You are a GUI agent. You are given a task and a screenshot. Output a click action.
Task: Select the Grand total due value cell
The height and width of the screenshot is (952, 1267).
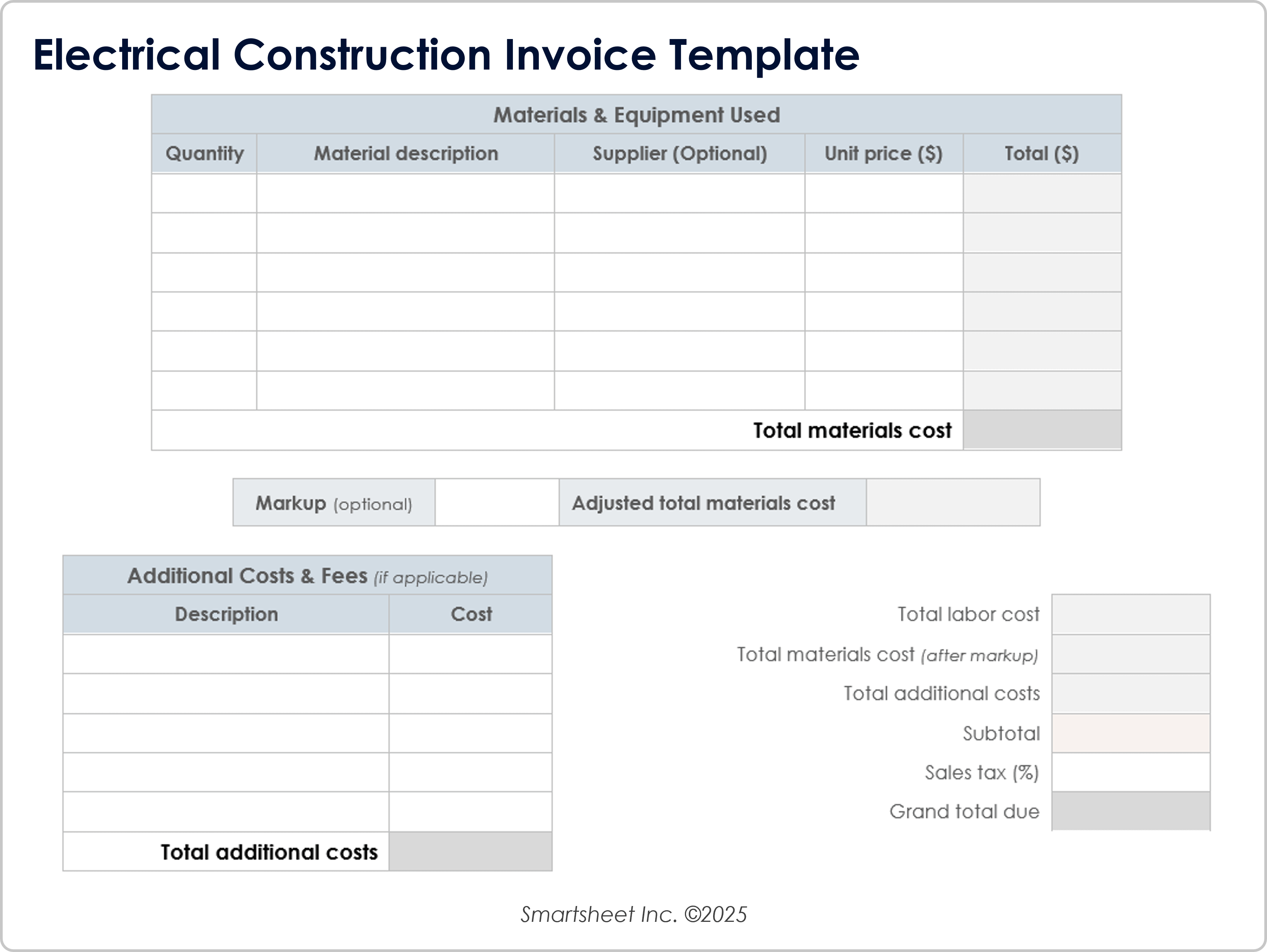1131,811
